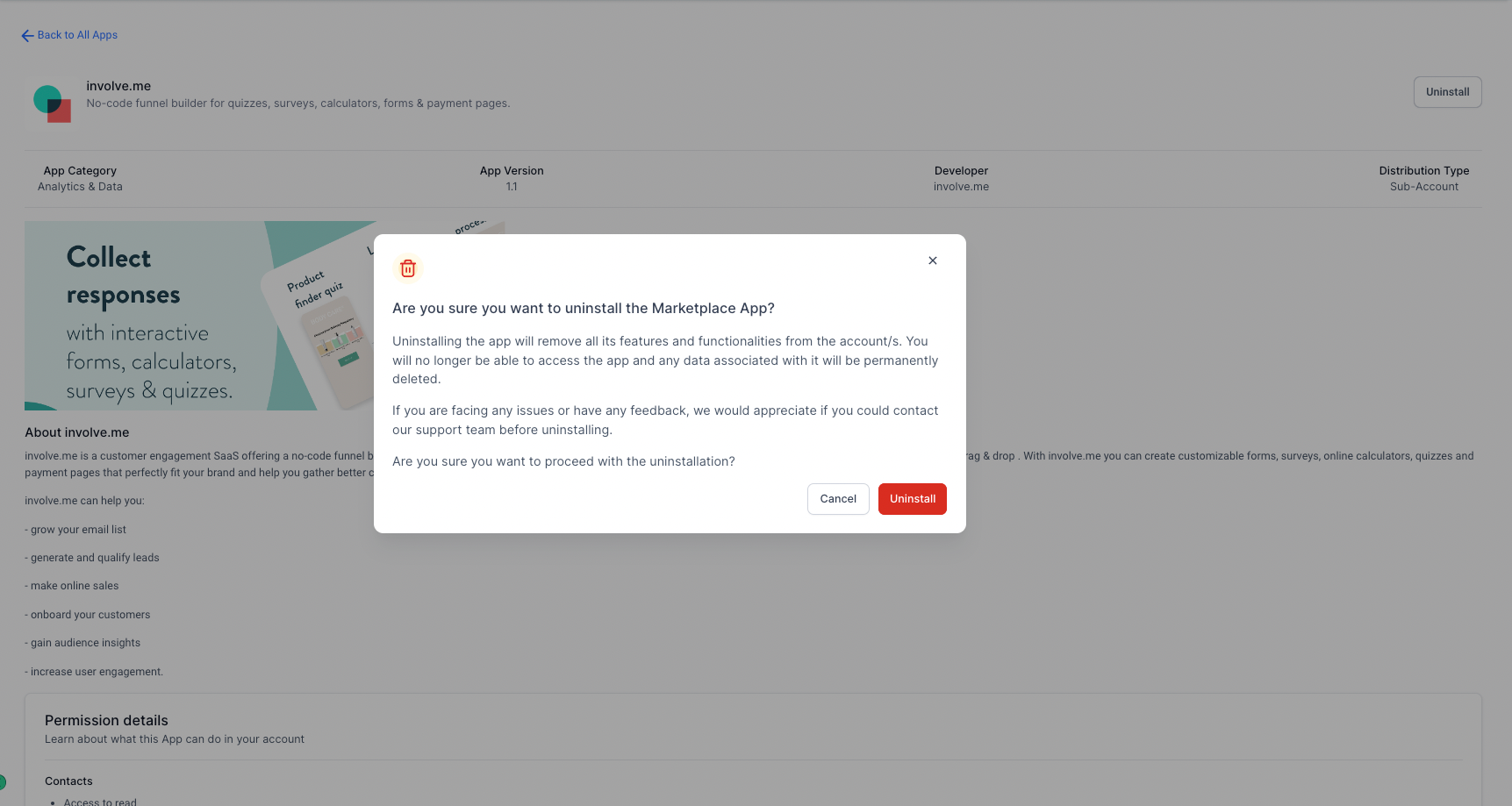The image size is (1512, 806).
Task: Click the Sub-Account distribution type
Action: 1423,187
